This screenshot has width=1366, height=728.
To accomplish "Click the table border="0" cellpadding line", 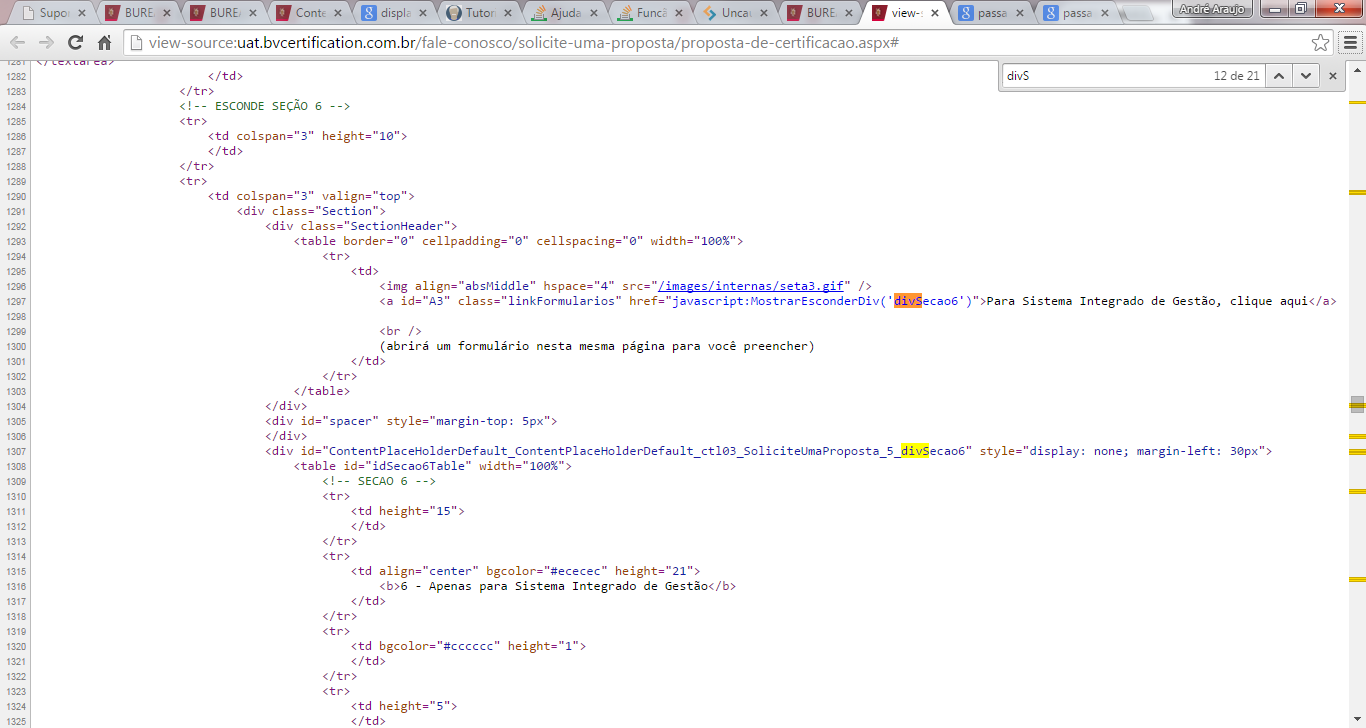I will 518,241.
